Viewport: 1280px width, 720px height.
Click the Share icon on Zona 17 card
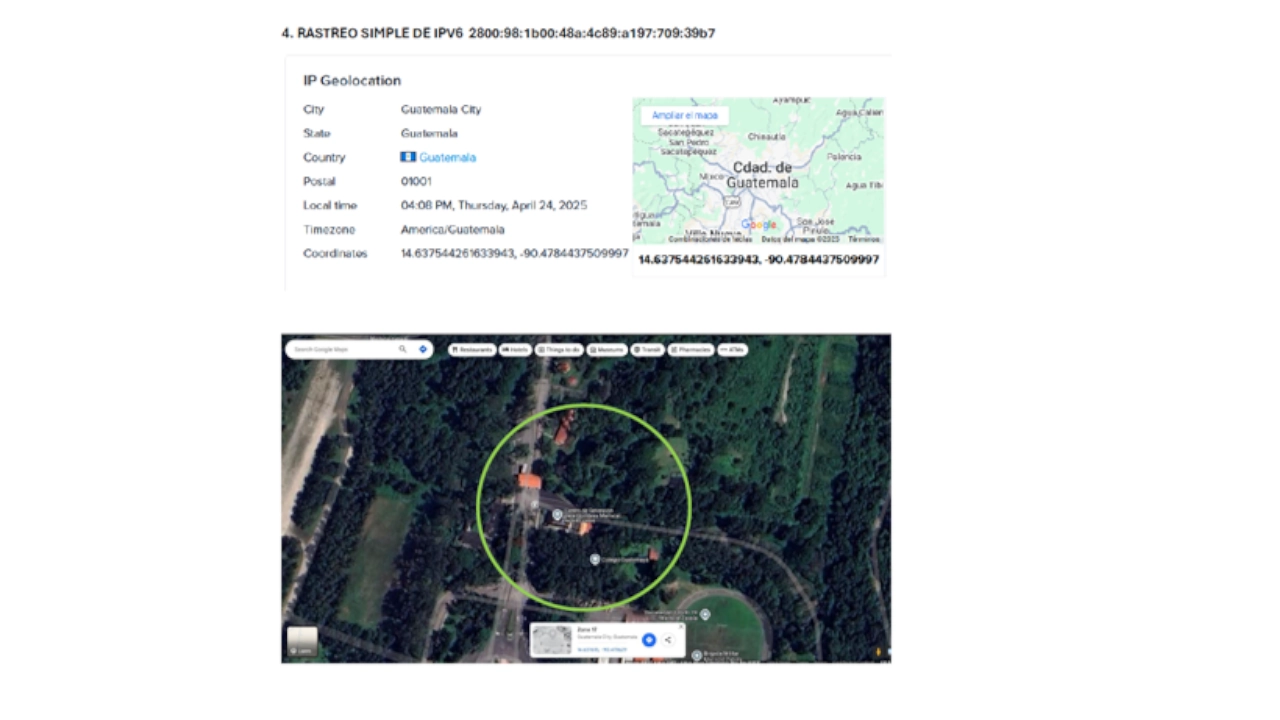(x=668, y=640)
